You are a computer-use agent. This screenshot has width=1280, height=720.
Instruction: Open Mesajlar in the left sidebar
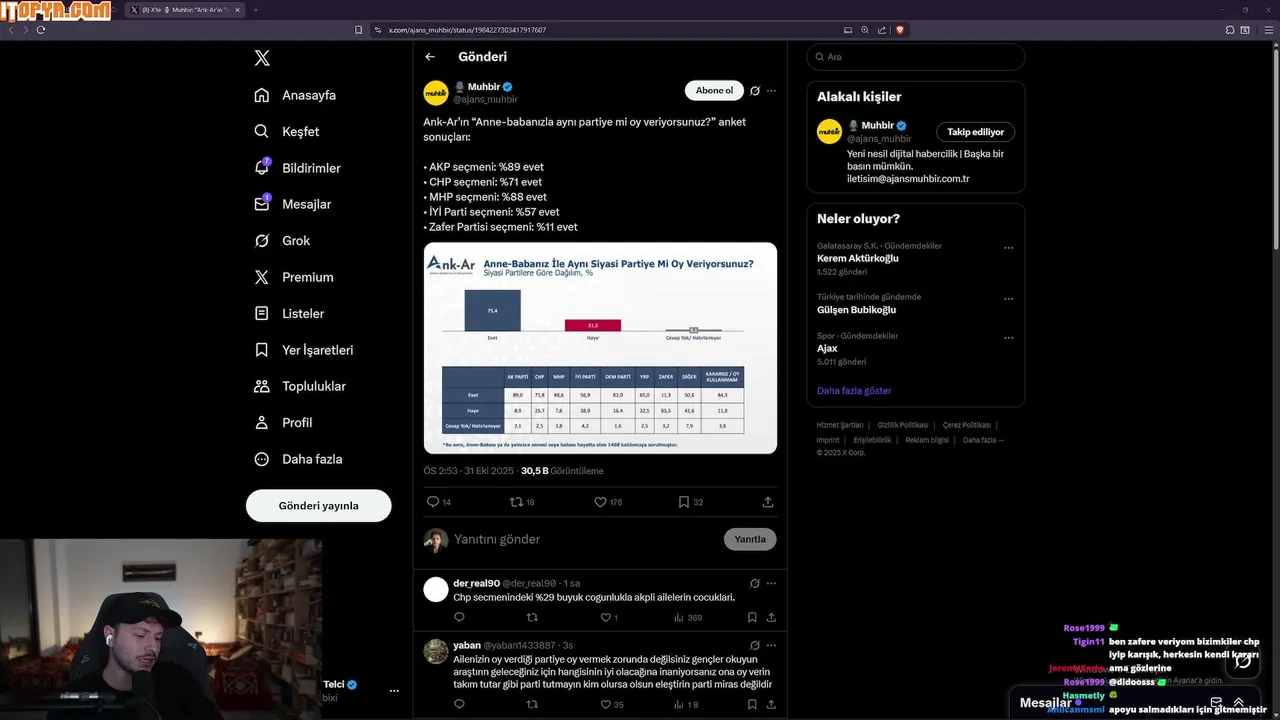coord(292,204)
